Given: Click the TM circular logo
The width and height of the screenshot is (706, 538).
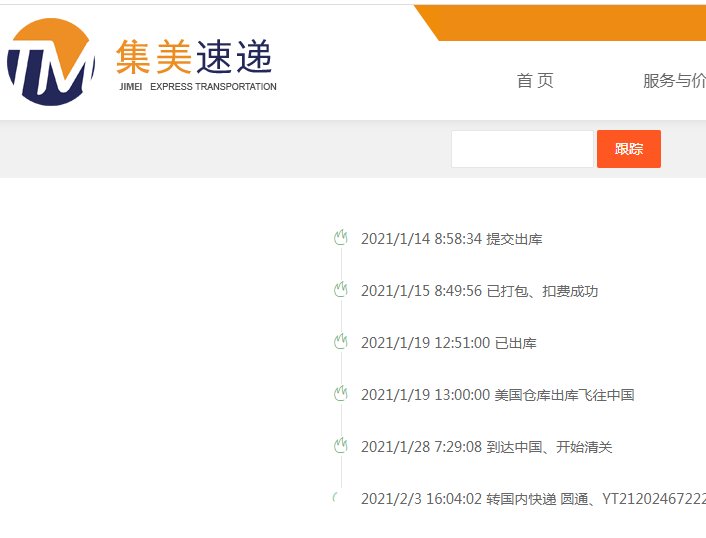Looking at the screenshot, I should pyautogui.click(x=51, y=62).
